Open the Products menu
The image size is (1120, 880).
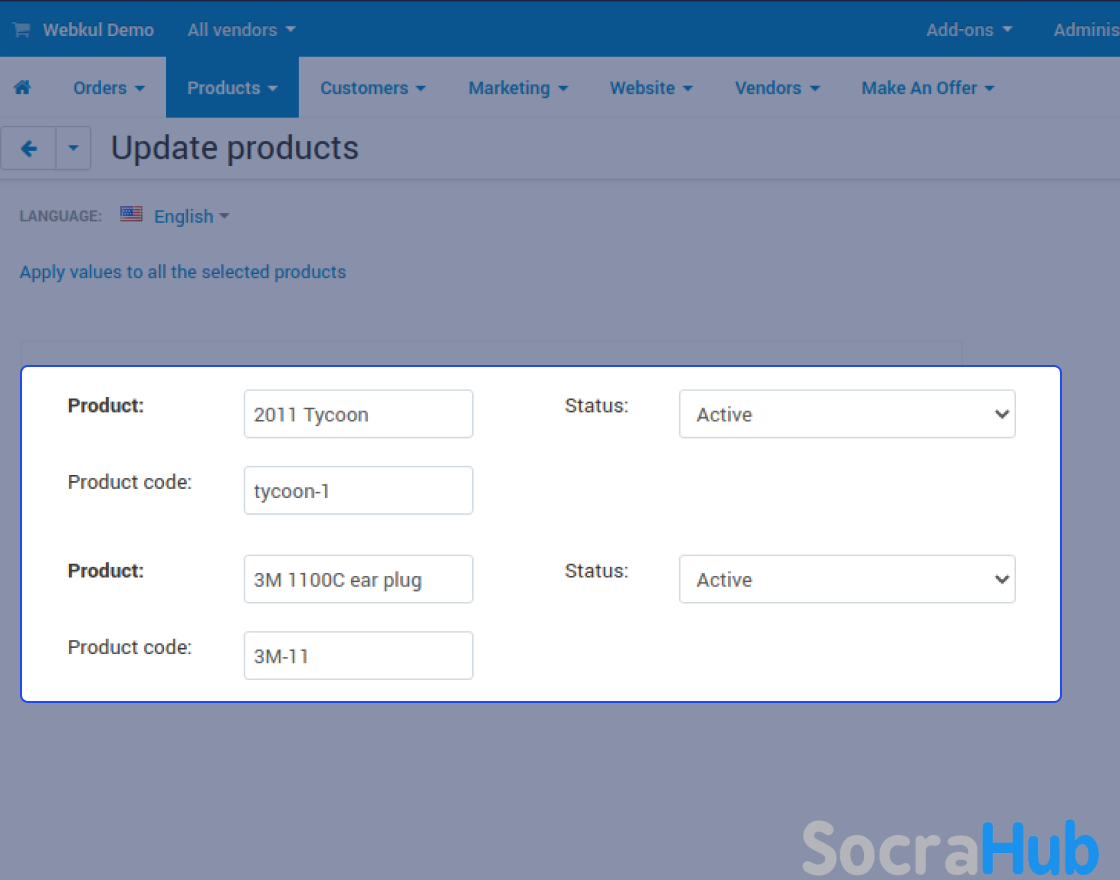[x=232, y=88]
